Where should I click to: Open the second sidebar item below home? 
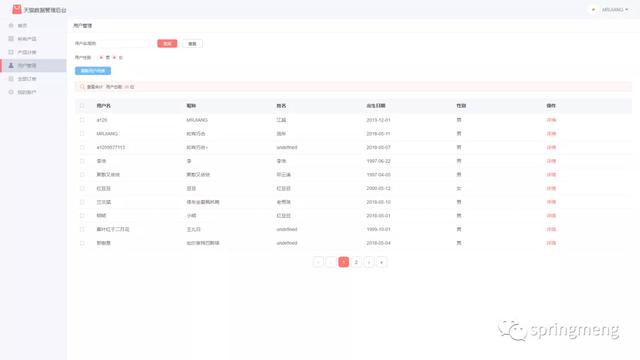coord(33,39)
